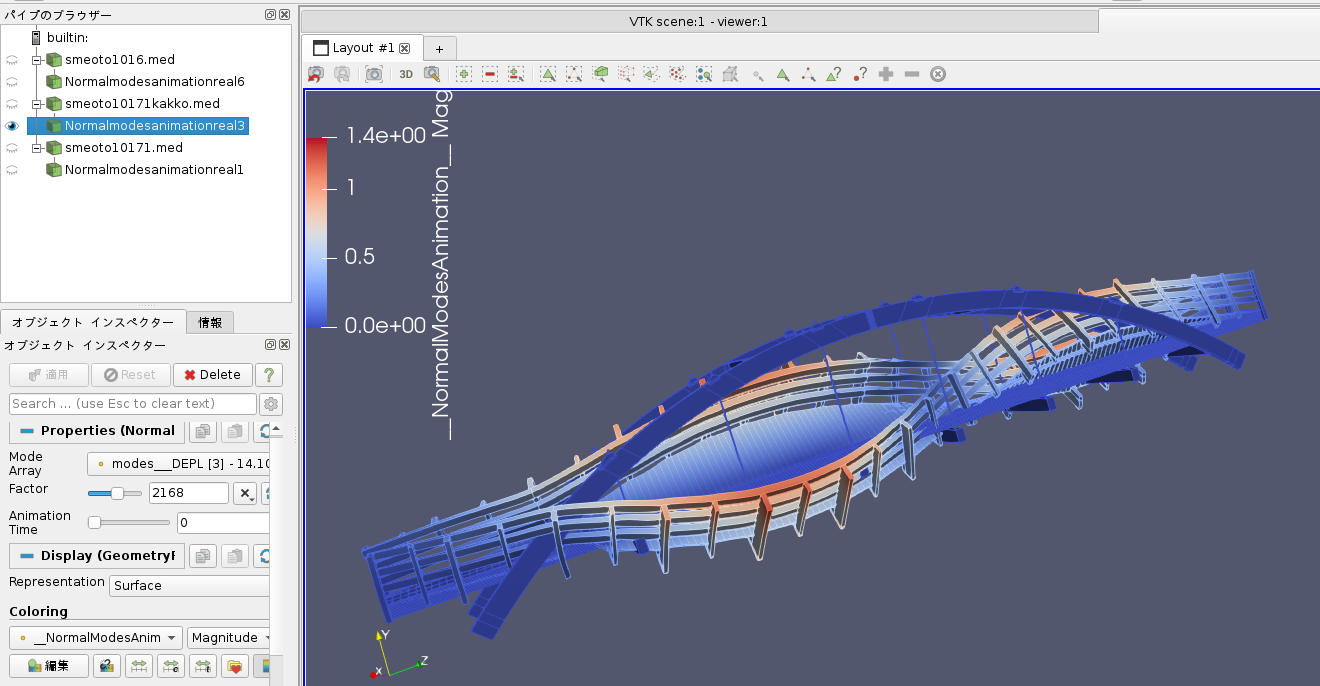
Task: Click the properties search input field
Action: point(132,404)
